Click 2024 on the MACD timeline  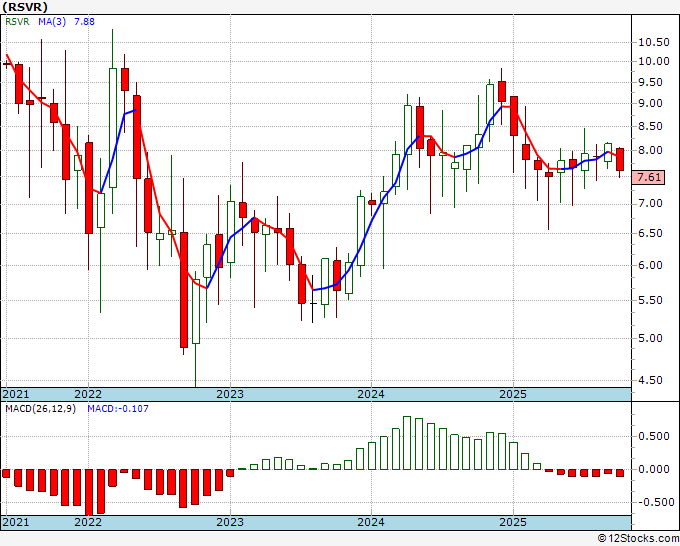point(371,522)
